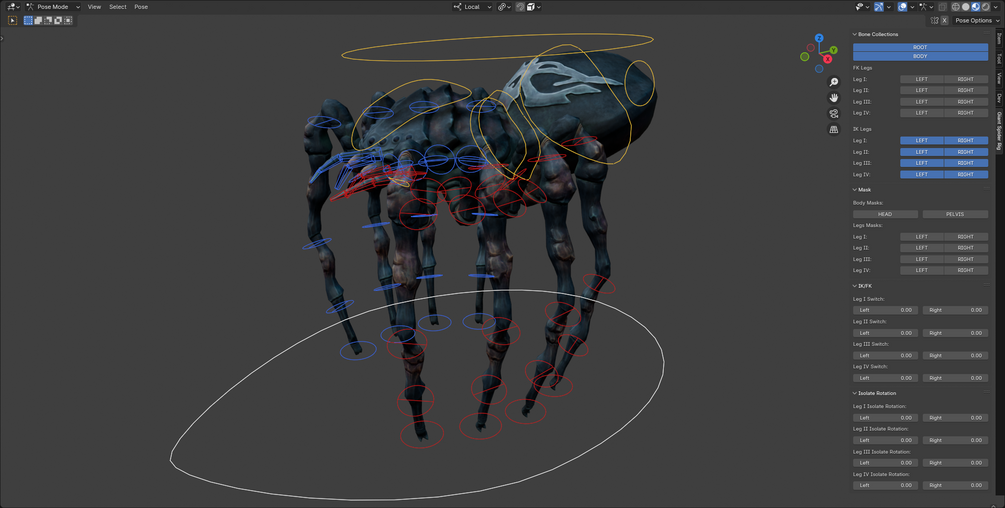The width and height of the screenshot is (1005, 508).
Task: Adjust Leg II Isolate Rotation Left slider
Action: click(x=885, y=440)
